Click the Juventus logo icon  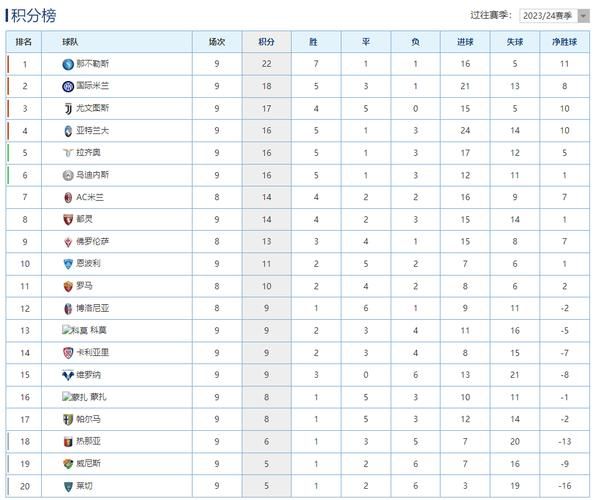pos(68,109)
